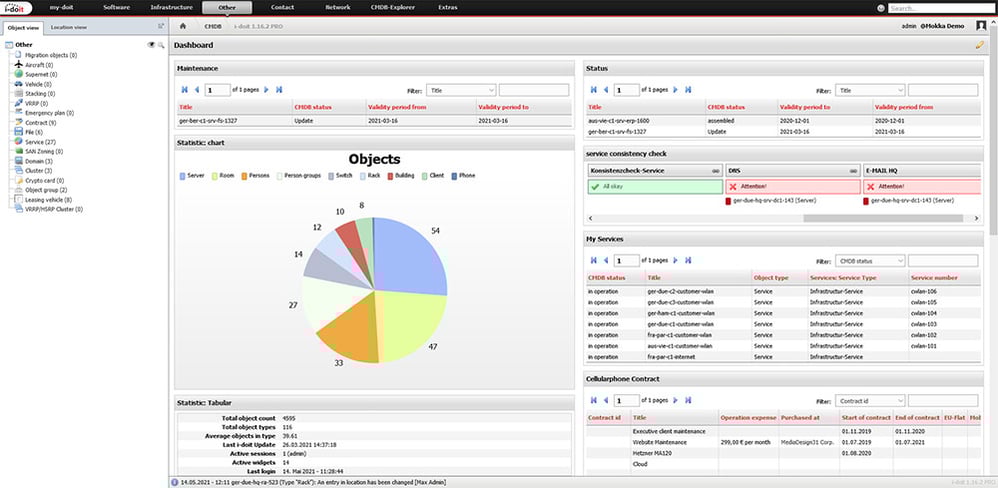This screenshot has height=488, width=998.
Task: Click the Persons orange legend swatch
Action: pyautogui.click(x=244, y=176)
